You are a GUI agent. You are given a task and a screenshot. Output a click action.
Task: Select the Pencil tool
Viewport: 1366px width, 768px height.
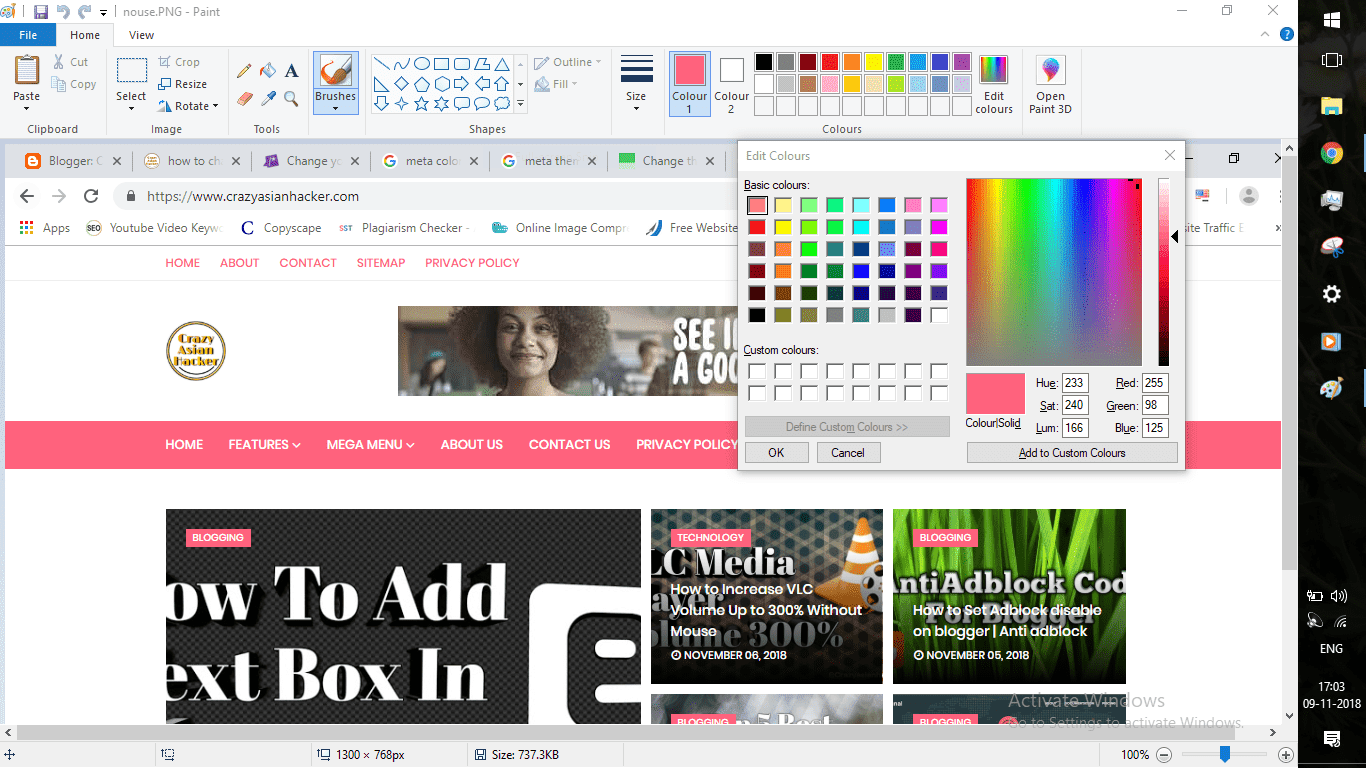pos(244,71)
